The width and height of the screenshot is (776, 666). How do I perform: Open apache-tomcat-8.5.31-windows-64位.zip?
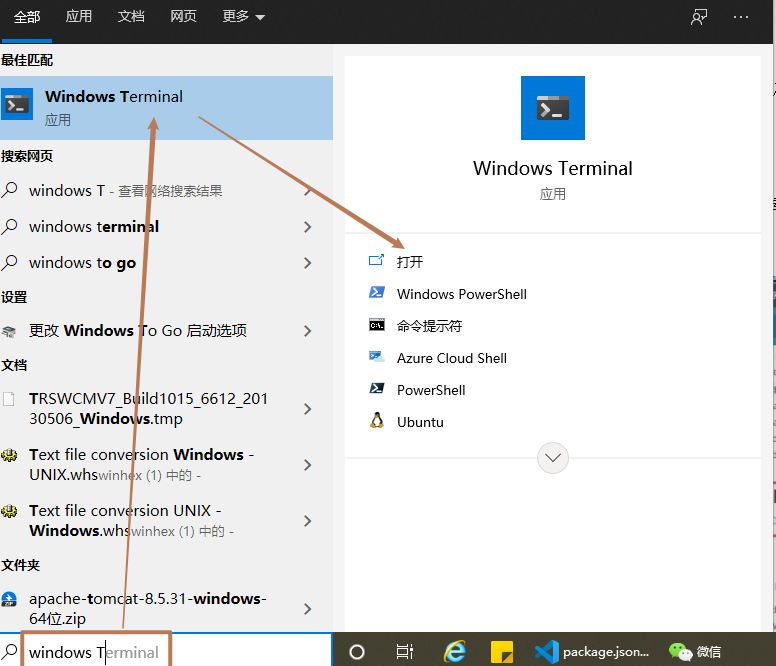[x=147, y=609]
